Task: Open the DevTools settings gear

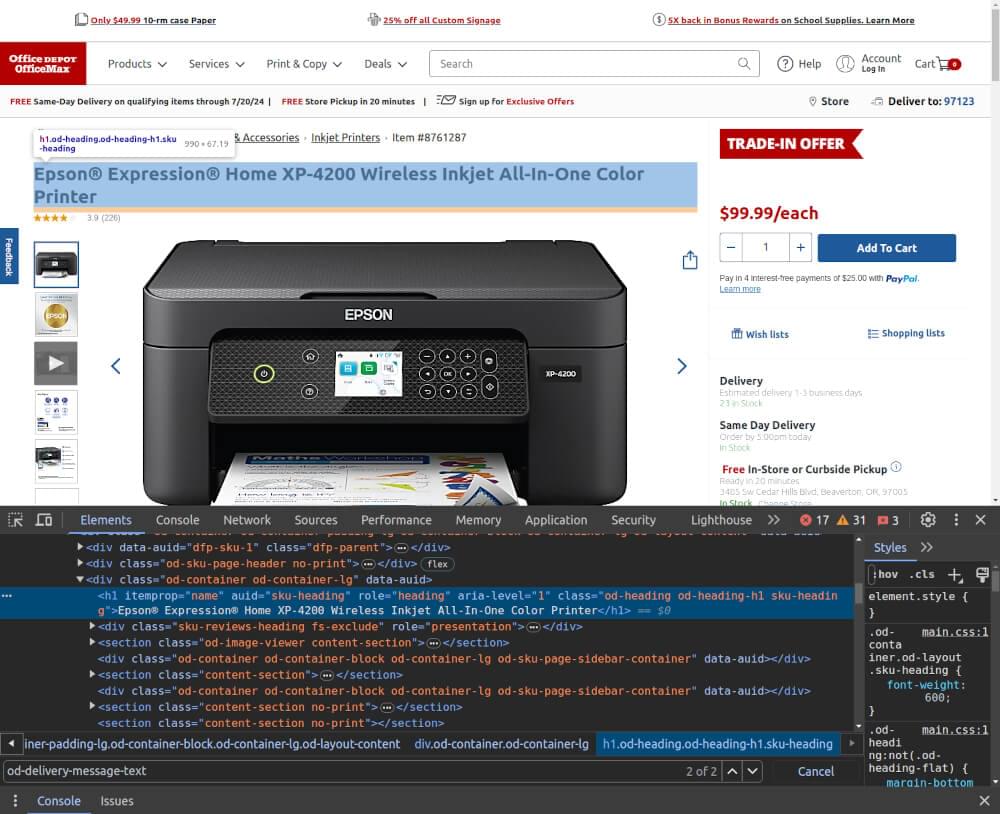Action: [928, 519]
